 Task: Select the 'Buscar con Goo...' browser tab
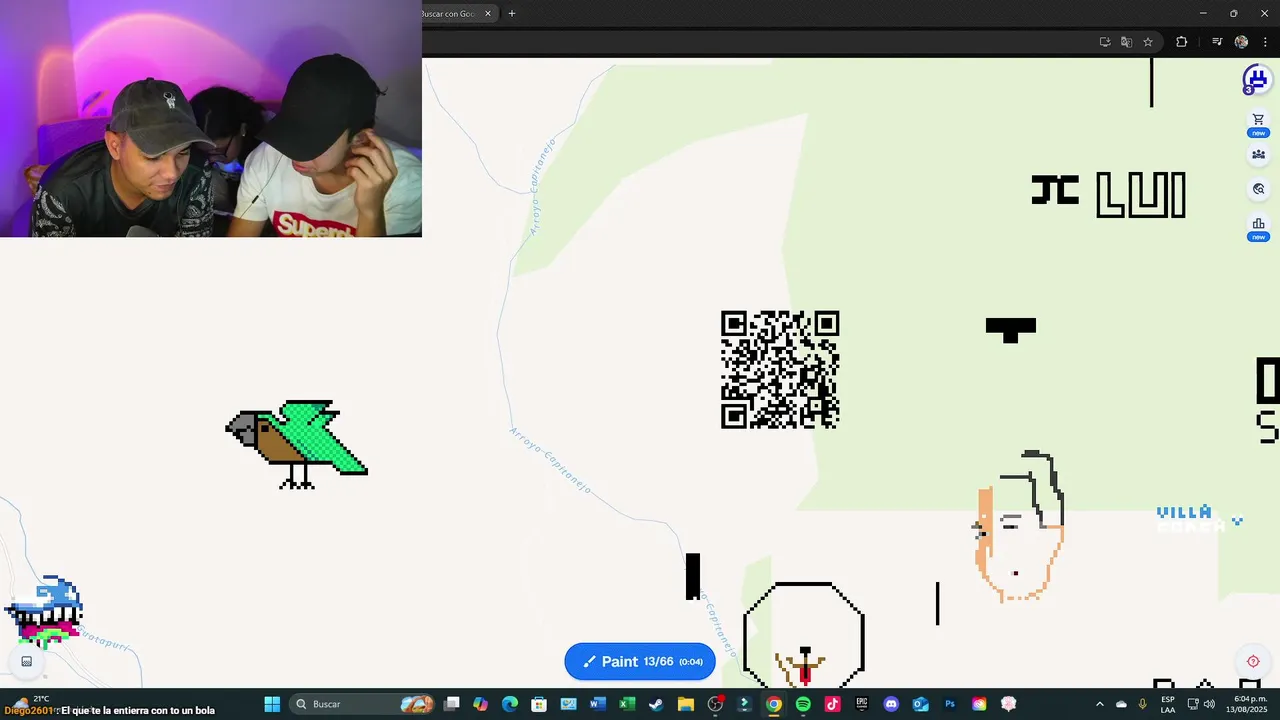[449, 14]
